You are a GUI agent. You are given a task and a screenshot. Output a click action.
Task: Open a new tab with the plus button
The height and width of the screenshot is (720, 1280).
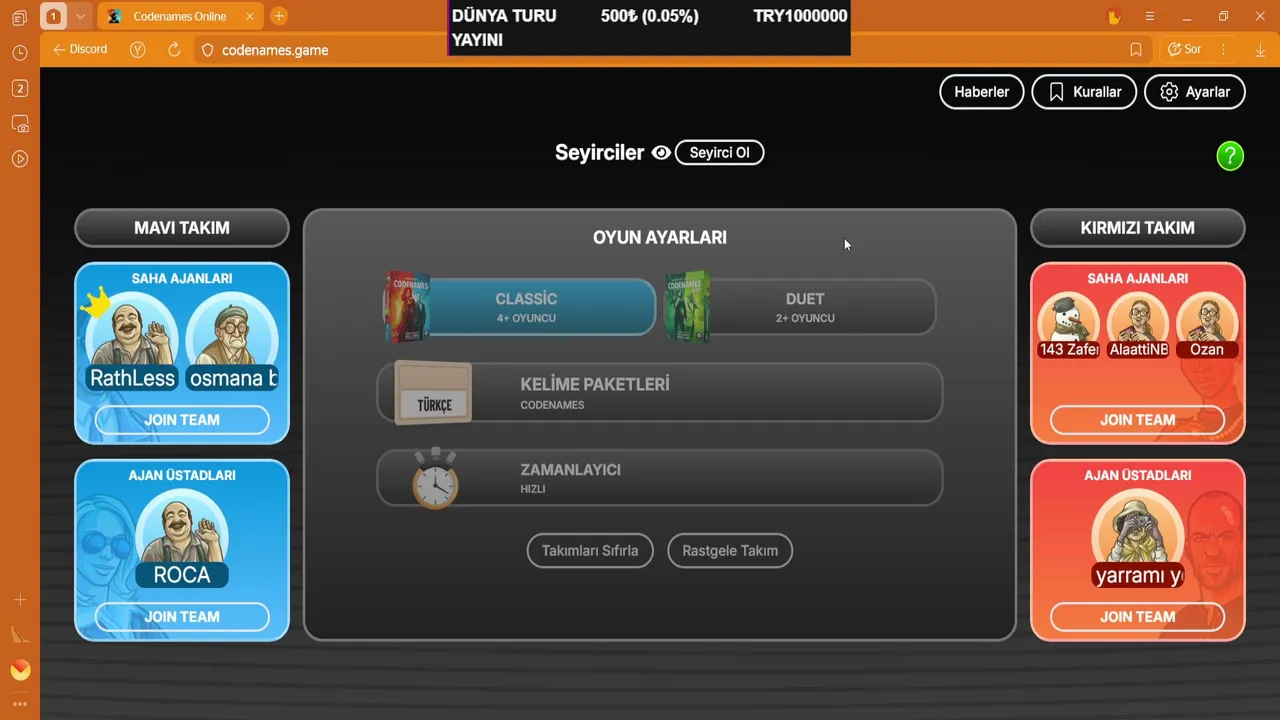pyautogui.click(x=279, y=16)
